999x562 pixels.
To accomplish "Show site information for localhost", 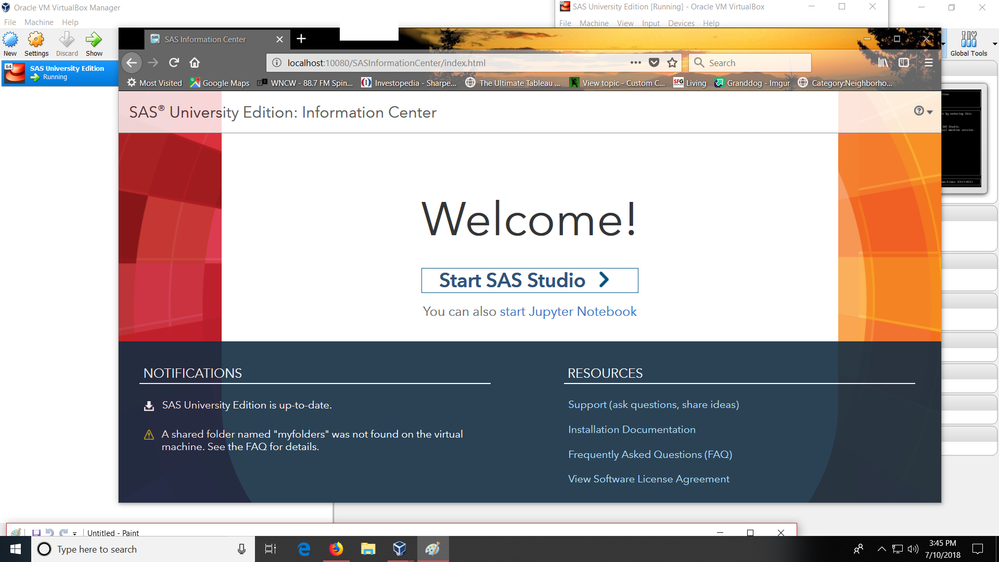I will pyautogui.click(x=277, y=62).
